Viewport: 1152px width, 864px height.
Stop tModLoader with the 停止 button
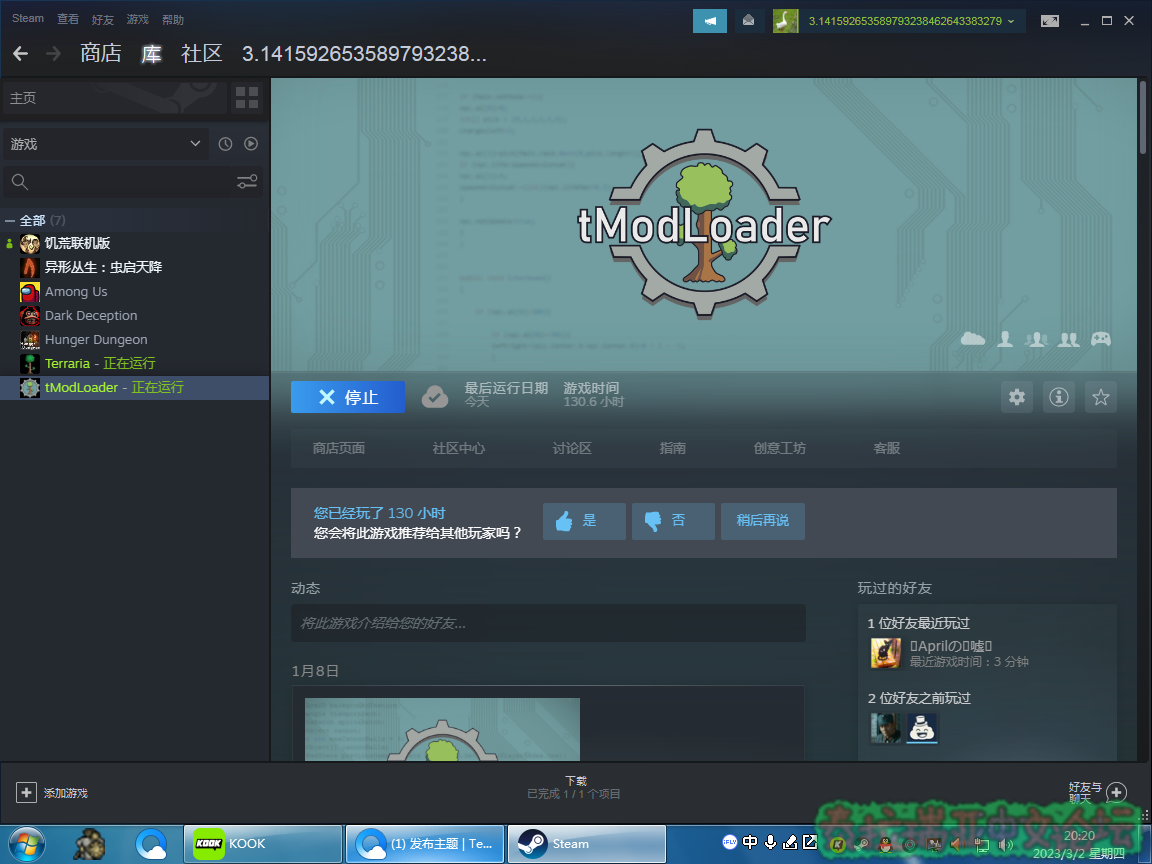coord(348,397)
